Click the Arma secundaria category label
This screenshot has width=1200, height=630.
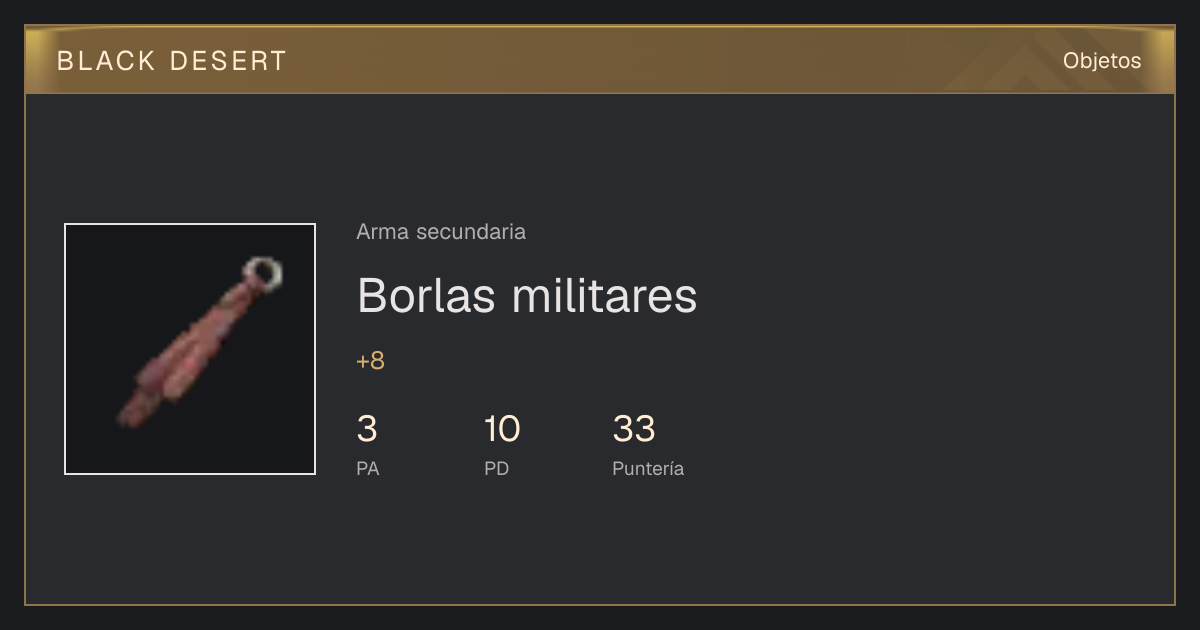(441, 232)
